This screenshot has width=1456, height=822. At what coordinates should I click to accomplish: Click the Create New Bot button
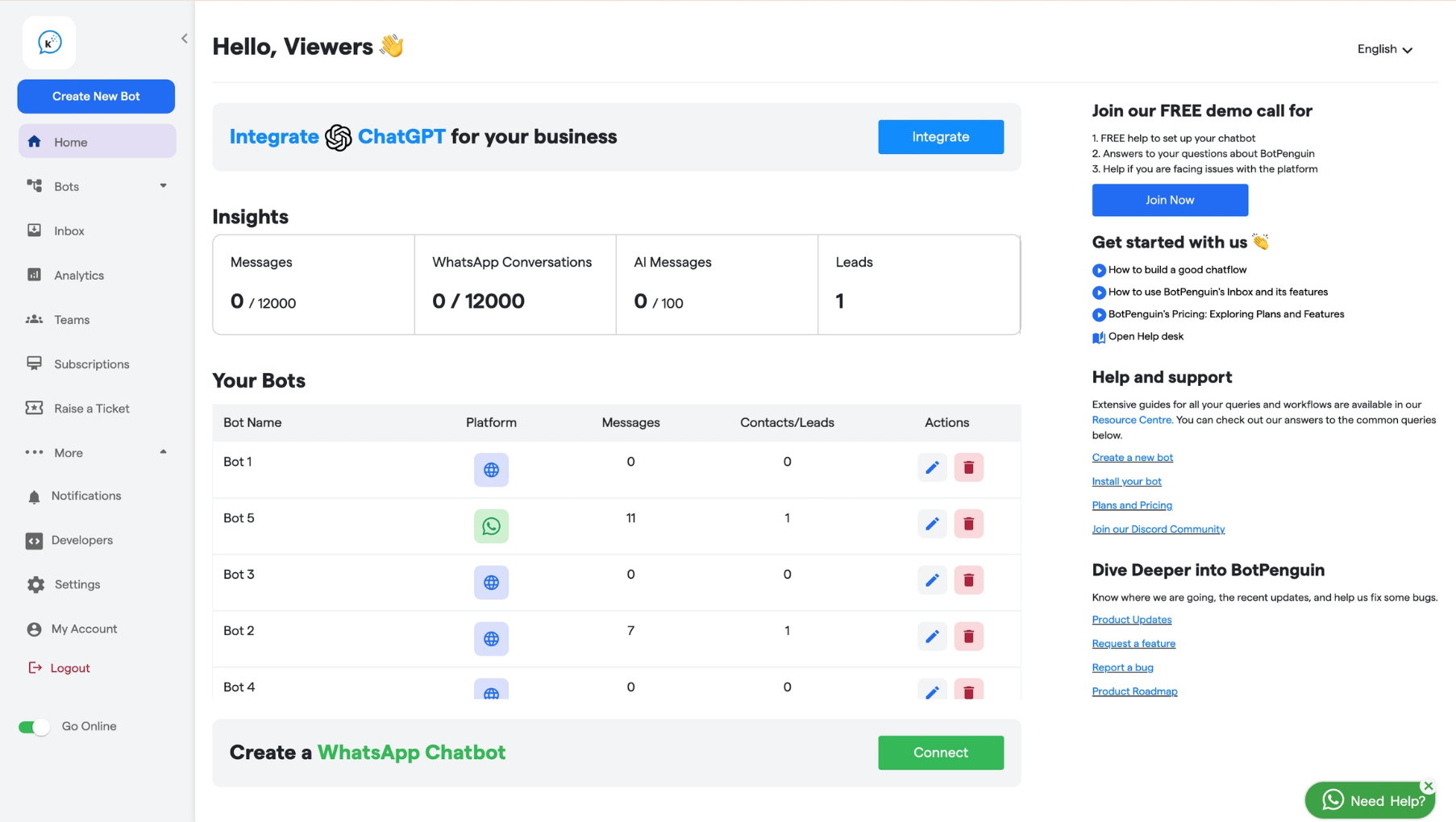coord(96,96)
